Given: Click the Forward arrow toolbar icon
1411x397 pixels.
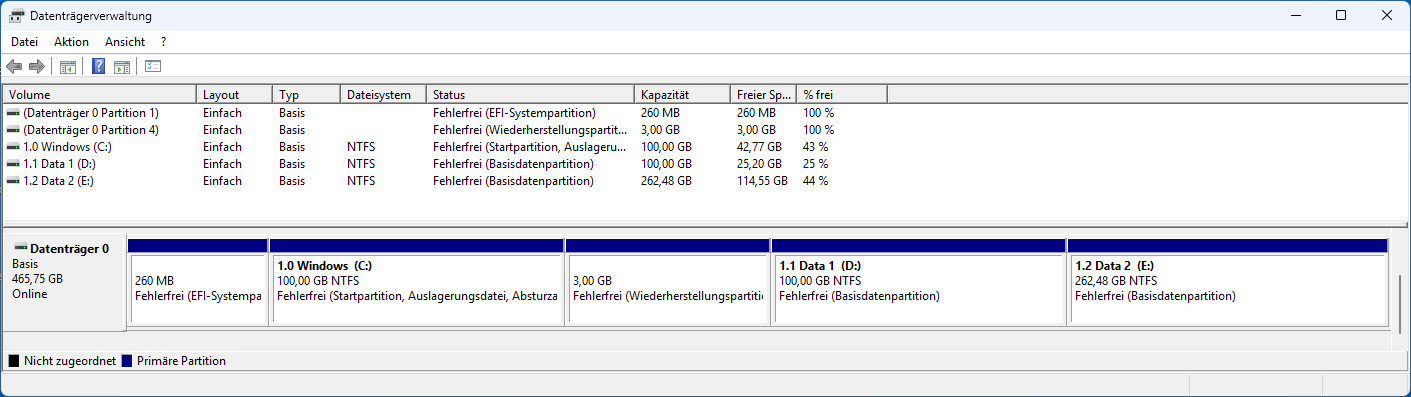Looking at the screenshot, I should coord(37,67).
